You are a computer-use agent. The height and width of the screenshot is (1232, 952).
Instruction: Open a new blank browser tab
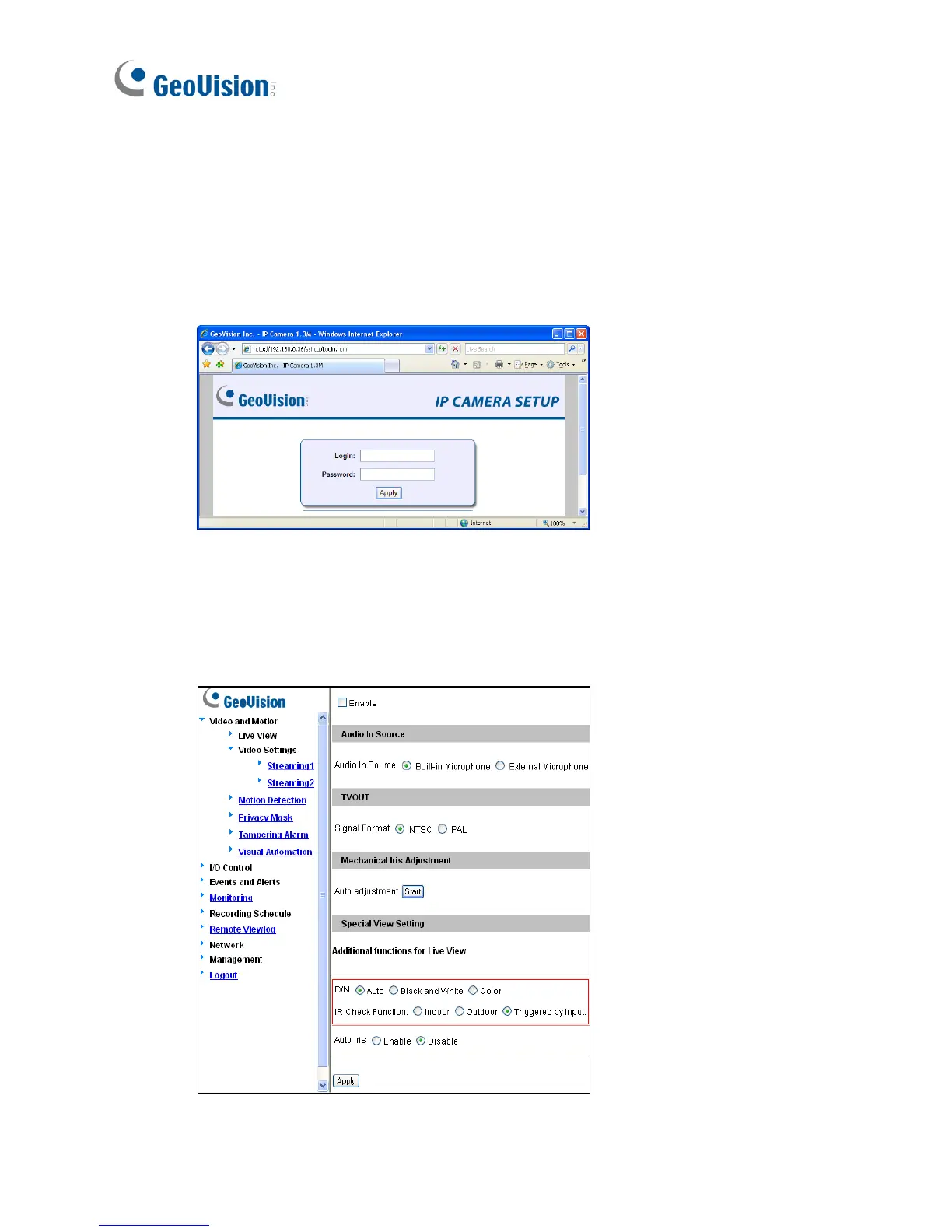pyautogui.click(x=392, y=365)
